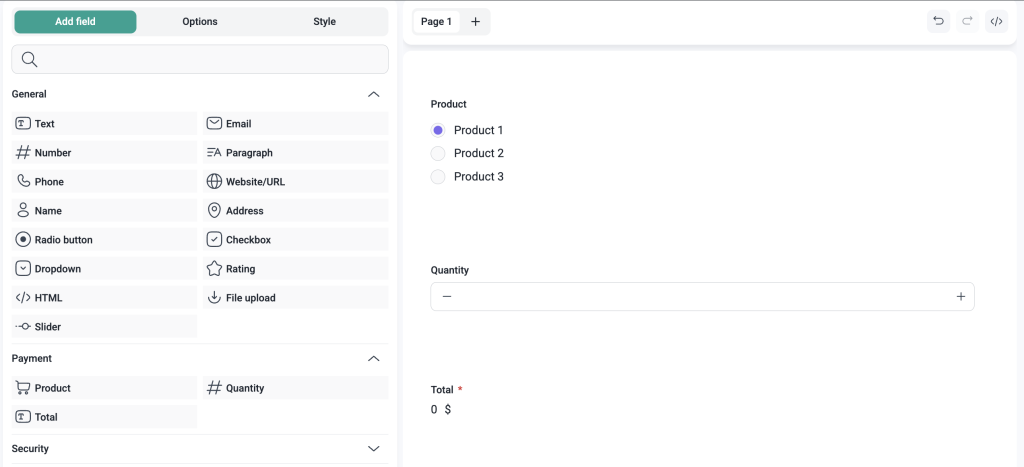This screenshot has height=467, width=1024.
Task: Add a Text field from General
Action: (x=104, y=123)
